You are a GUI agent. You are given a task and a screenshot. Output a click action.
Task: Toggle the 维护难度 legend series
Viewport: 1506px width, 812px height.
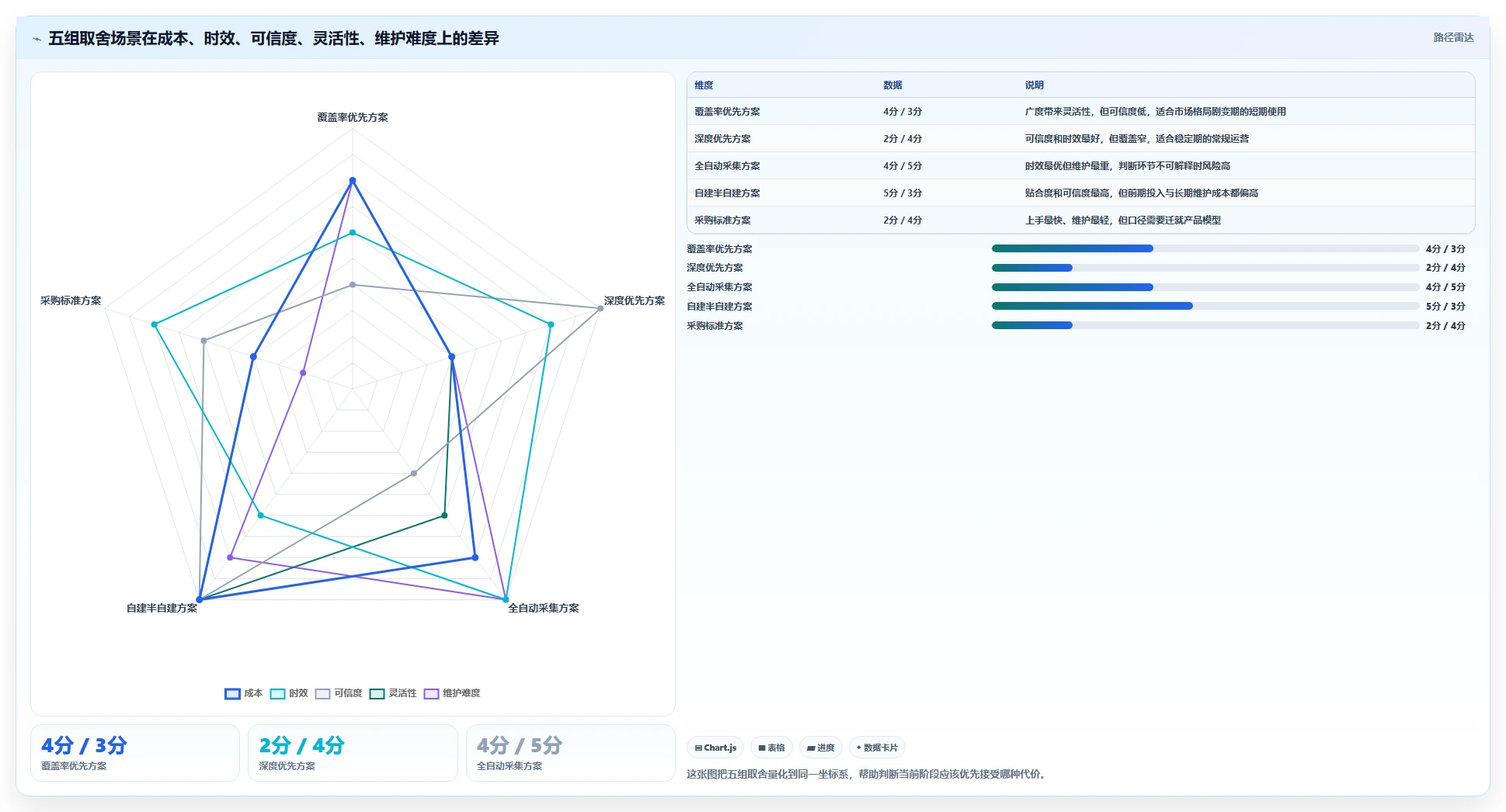[x=452, y=693]
